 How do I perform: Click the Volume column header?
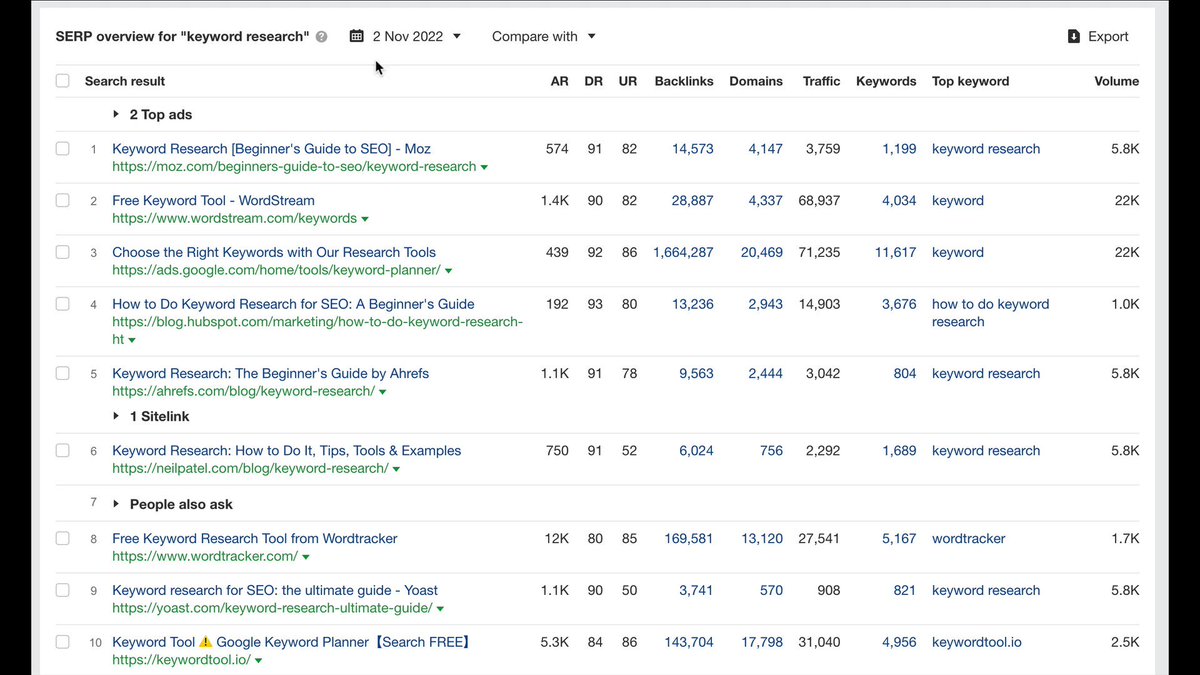[x=1117, y=81]
